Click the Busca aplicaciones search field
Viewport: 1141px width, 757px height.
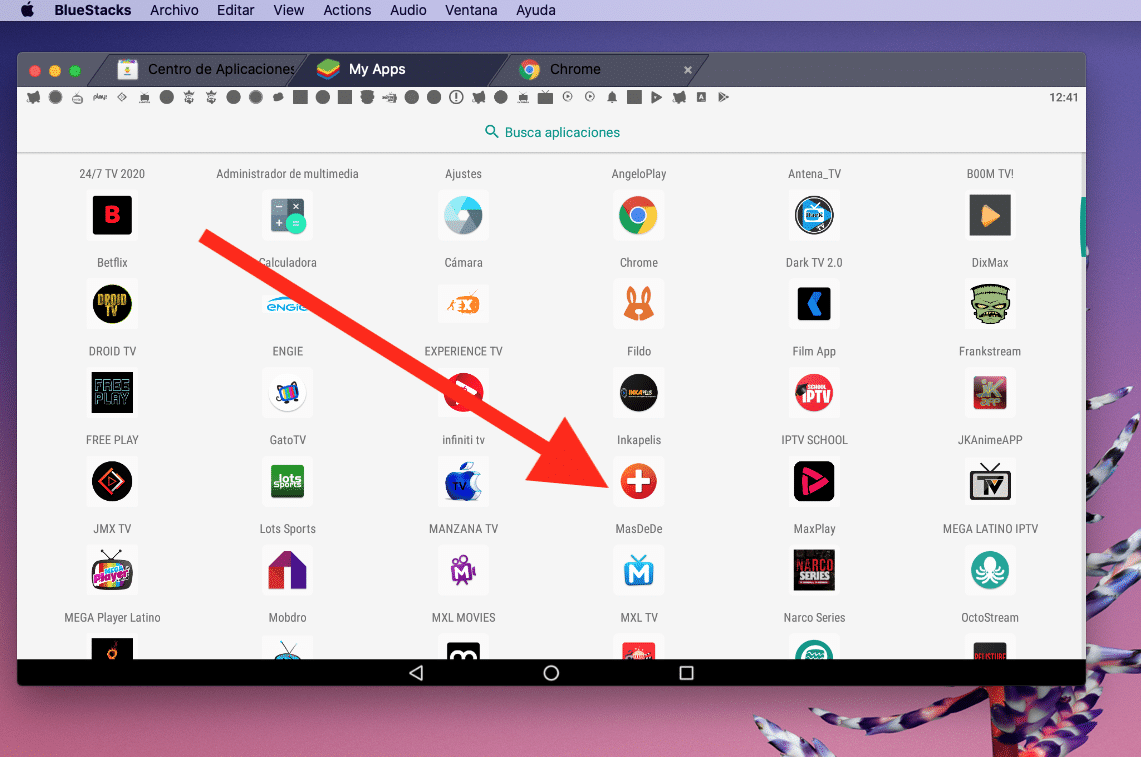[x=551, y=131]
